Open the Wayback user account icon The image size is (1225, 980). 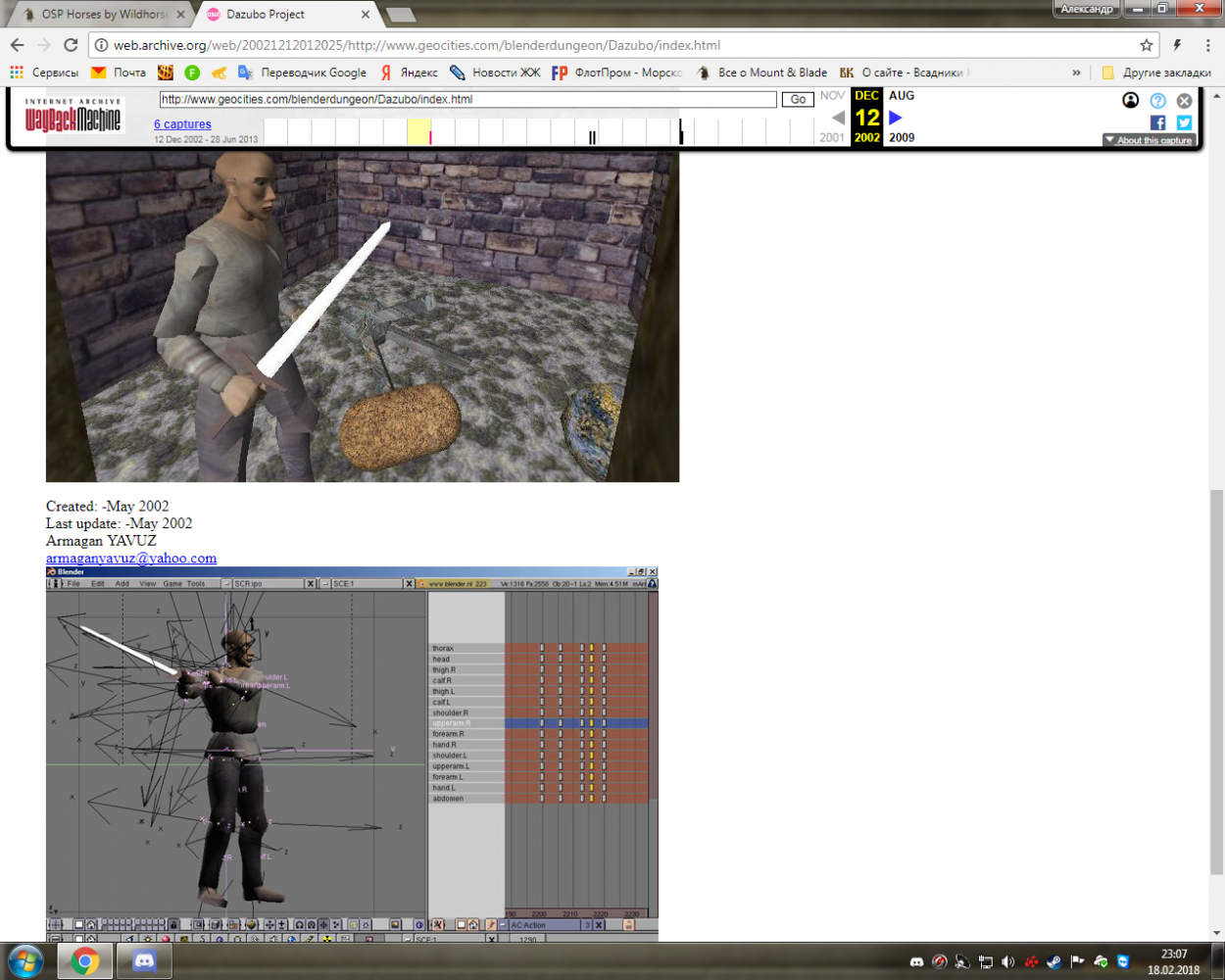coord(1131,101)
